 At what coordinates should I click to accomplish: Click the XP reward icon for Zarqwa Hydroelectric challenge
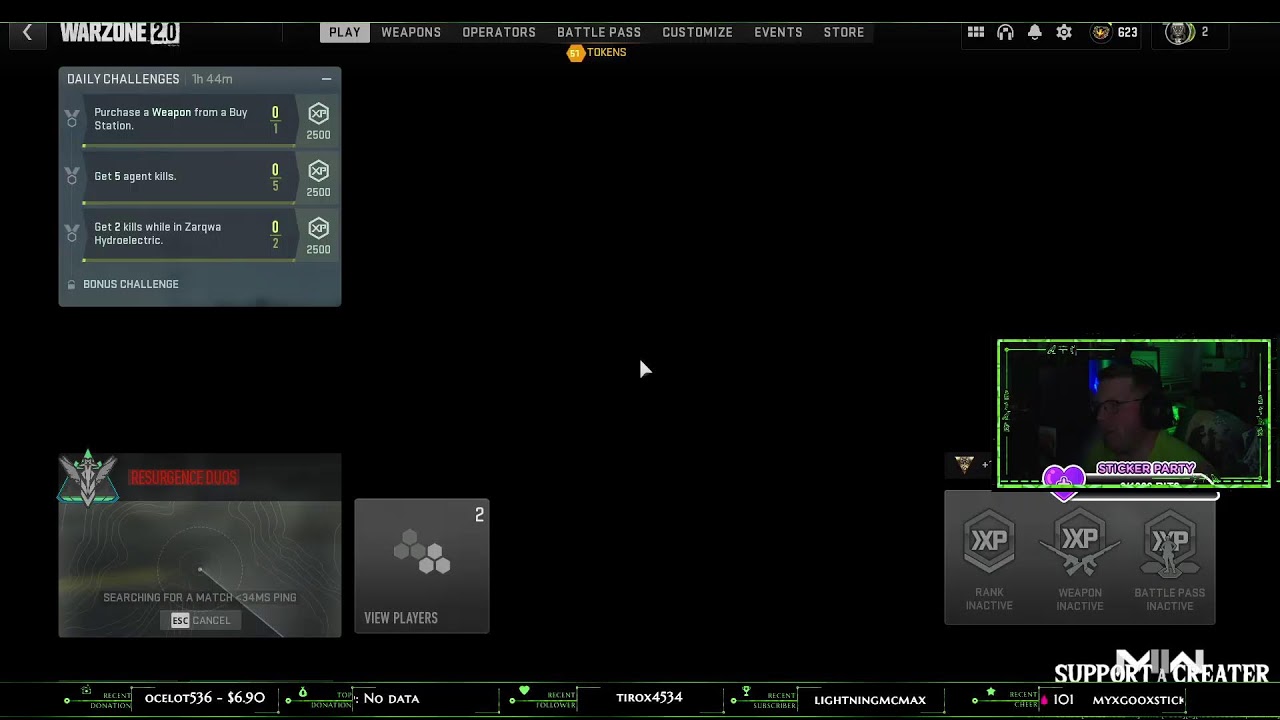point(318,228)
